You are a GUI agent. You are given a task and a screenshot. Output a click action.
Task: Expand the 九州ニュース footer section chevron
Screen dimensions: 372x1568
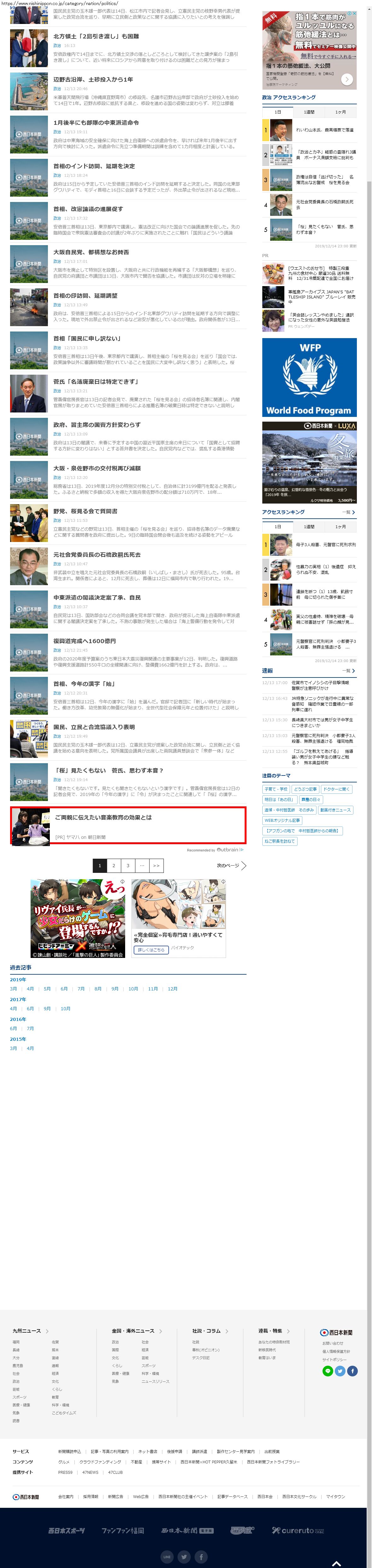tap(47, 1331)
